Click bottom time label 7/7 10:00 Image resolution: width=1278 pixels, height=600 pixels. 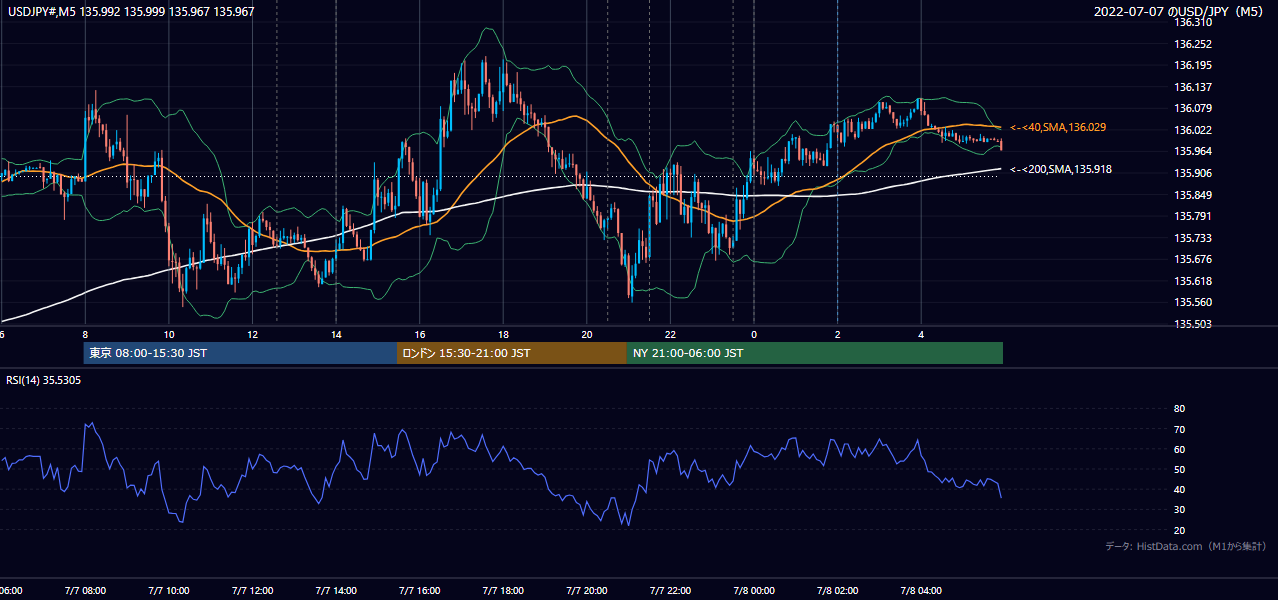[x=167, y=590]
